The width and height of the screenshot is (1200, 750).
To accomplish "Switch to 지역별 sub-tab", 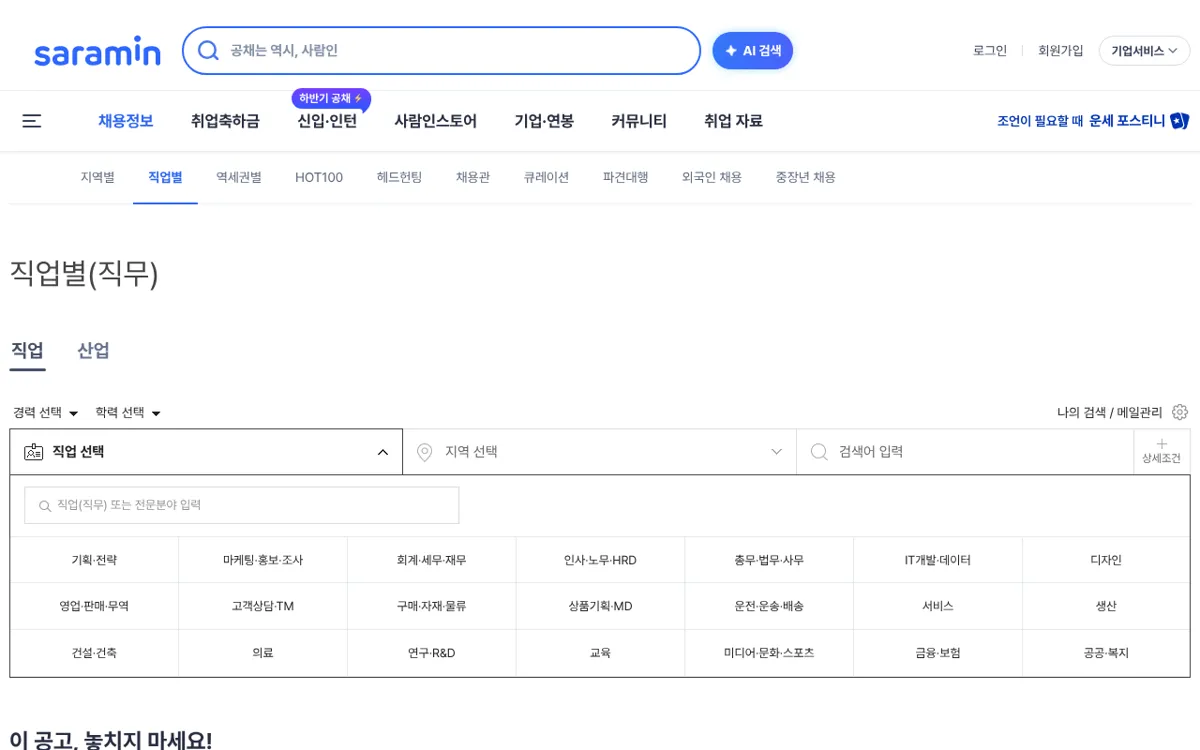I will click(98, 177).
